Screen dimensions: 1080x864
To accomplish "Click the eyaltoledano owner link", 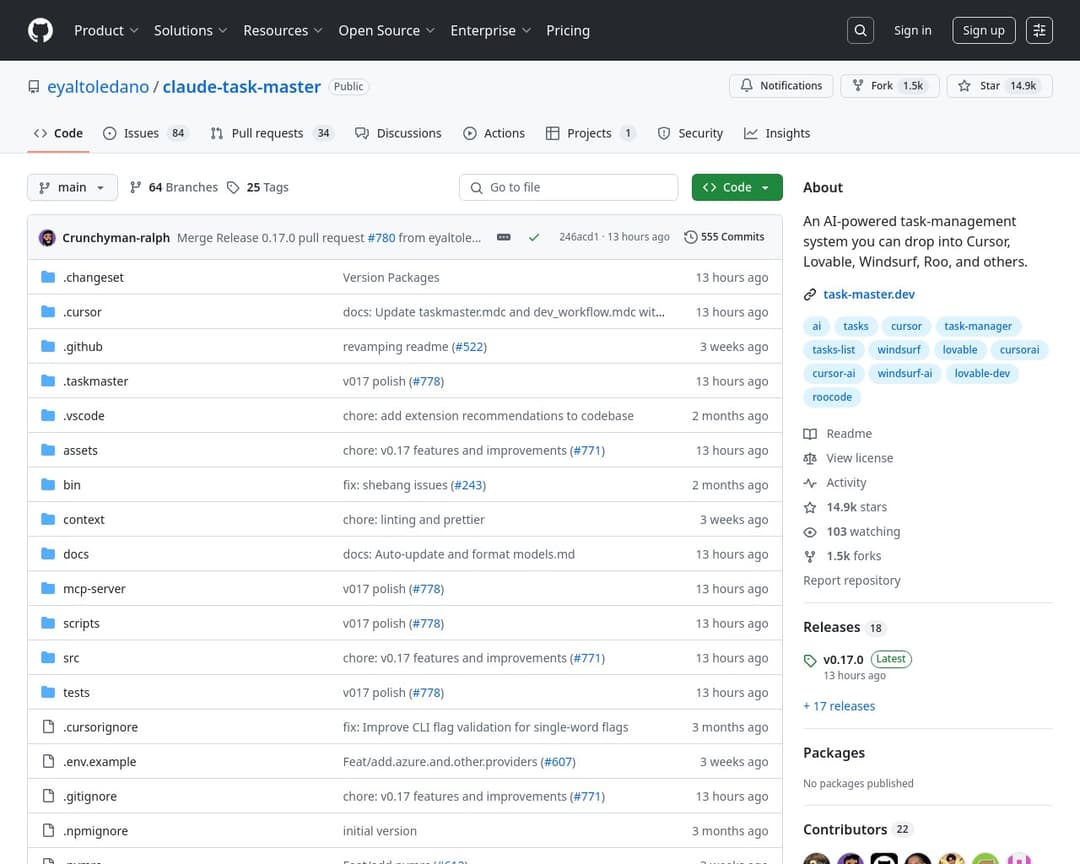I will 98,87.
